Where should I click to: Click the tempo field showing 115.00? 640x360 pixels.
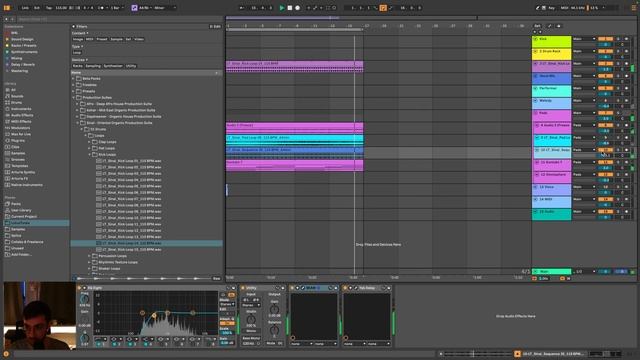[62, 8]
